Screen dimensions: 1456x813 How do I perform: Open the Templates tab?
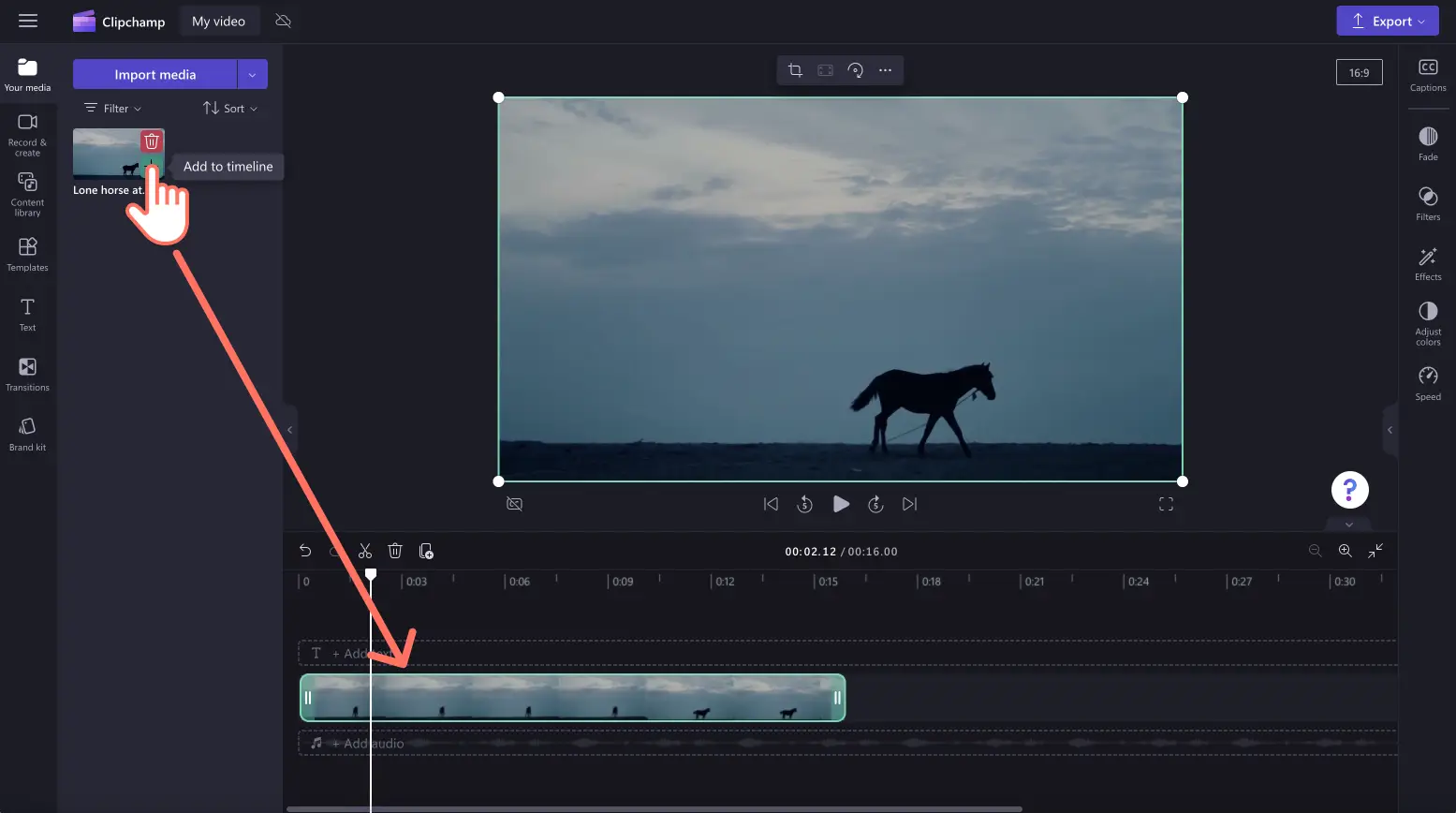tap(27, 254)
